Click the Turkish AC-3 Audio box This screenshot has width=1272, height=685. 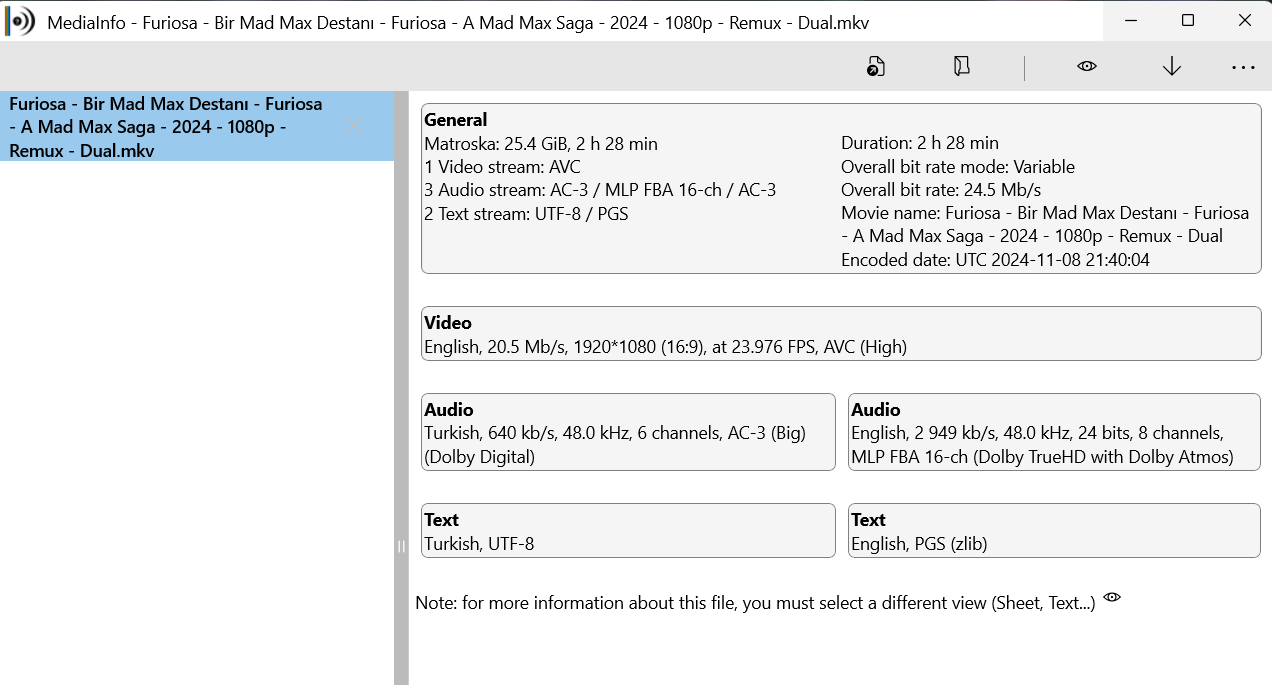point(628,432)
